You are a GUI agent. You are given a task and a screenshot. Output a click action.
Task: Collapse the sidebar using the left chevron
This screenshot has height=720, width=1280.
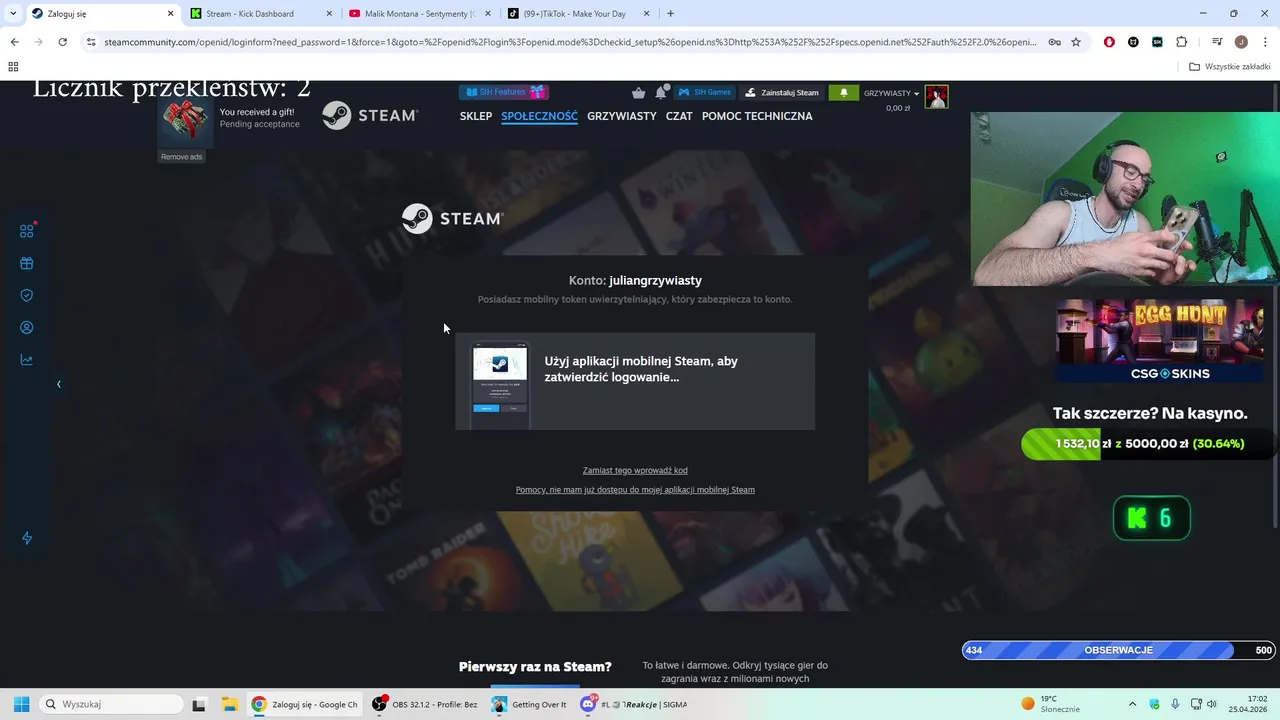pyautogui.click(x=58, y=384)
